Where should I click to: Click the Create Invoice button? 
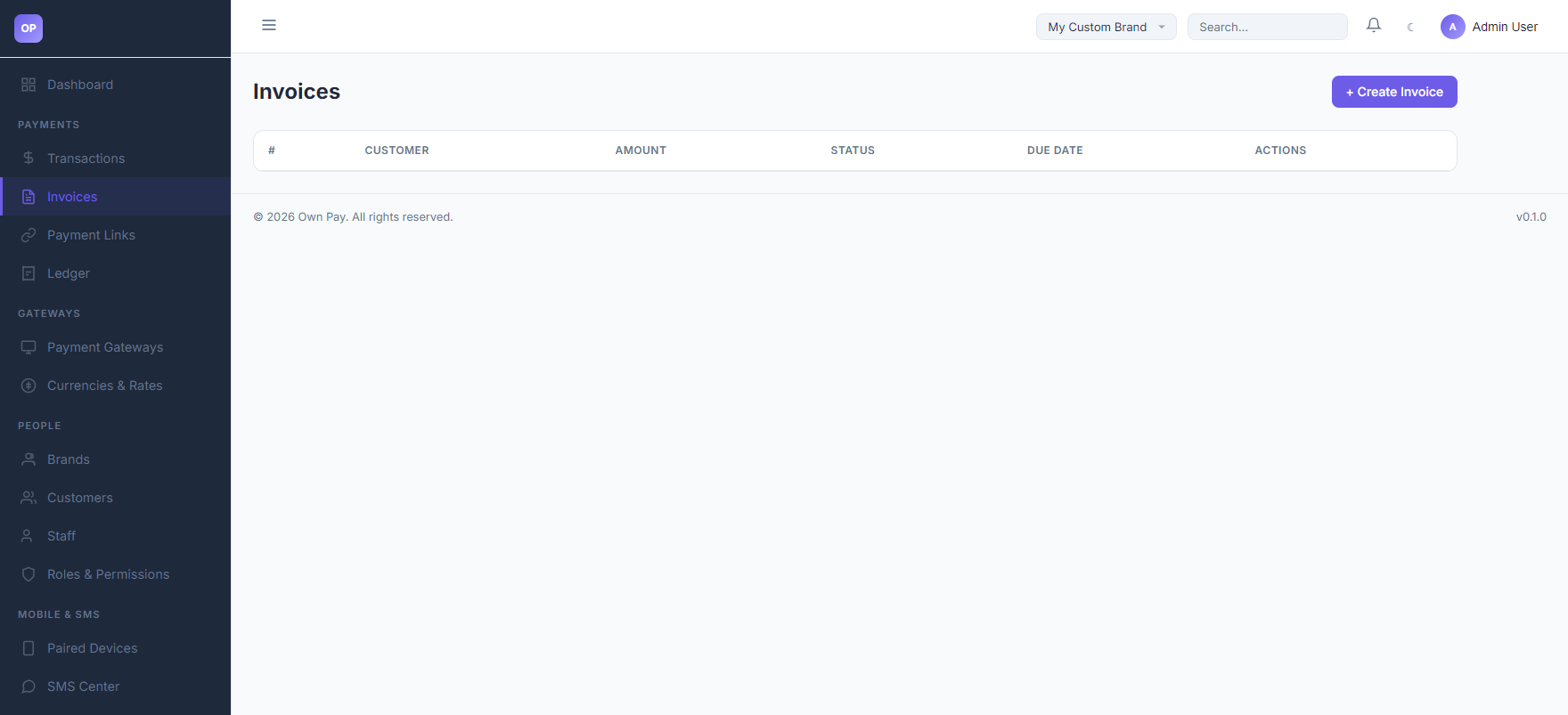(x=1394, y=92)
